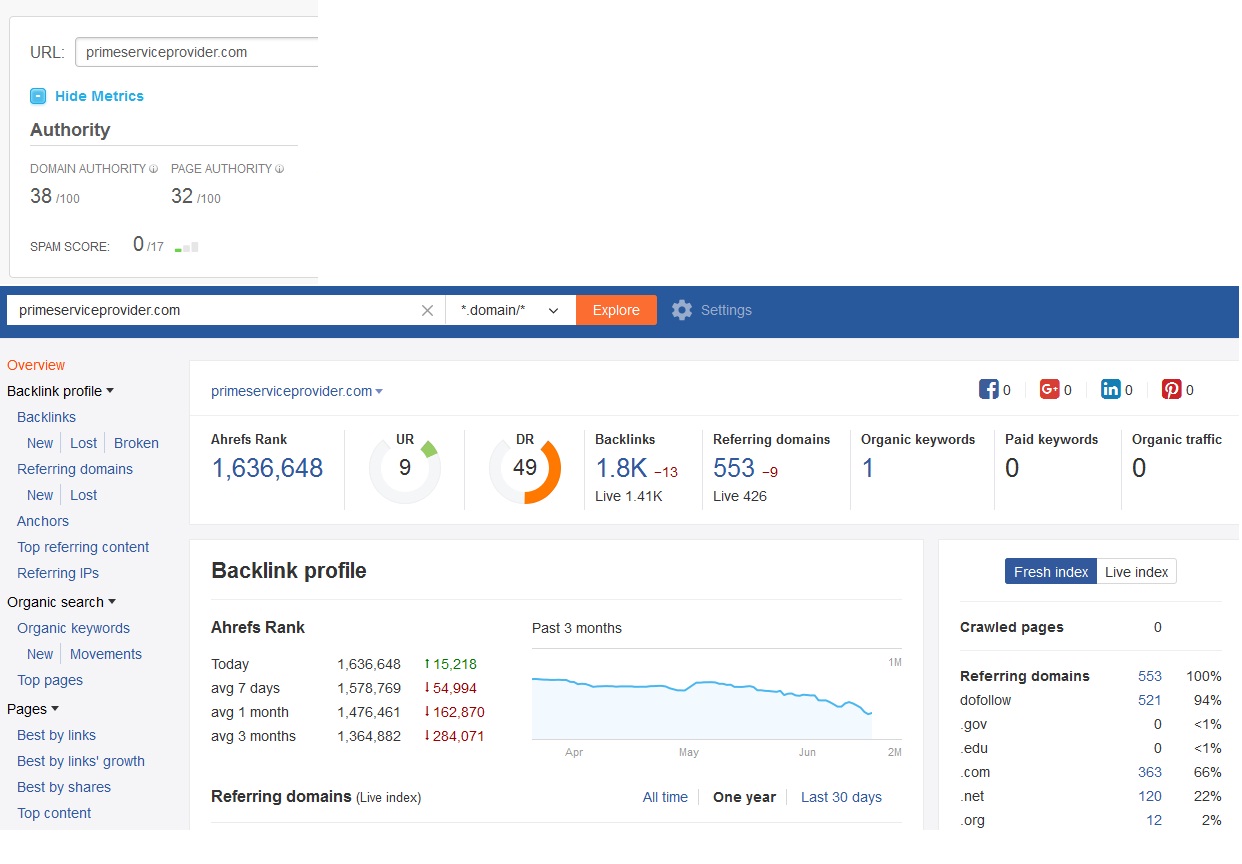Open Anchors in the sidebar
1242x864 pixels.
coord(43,521)
